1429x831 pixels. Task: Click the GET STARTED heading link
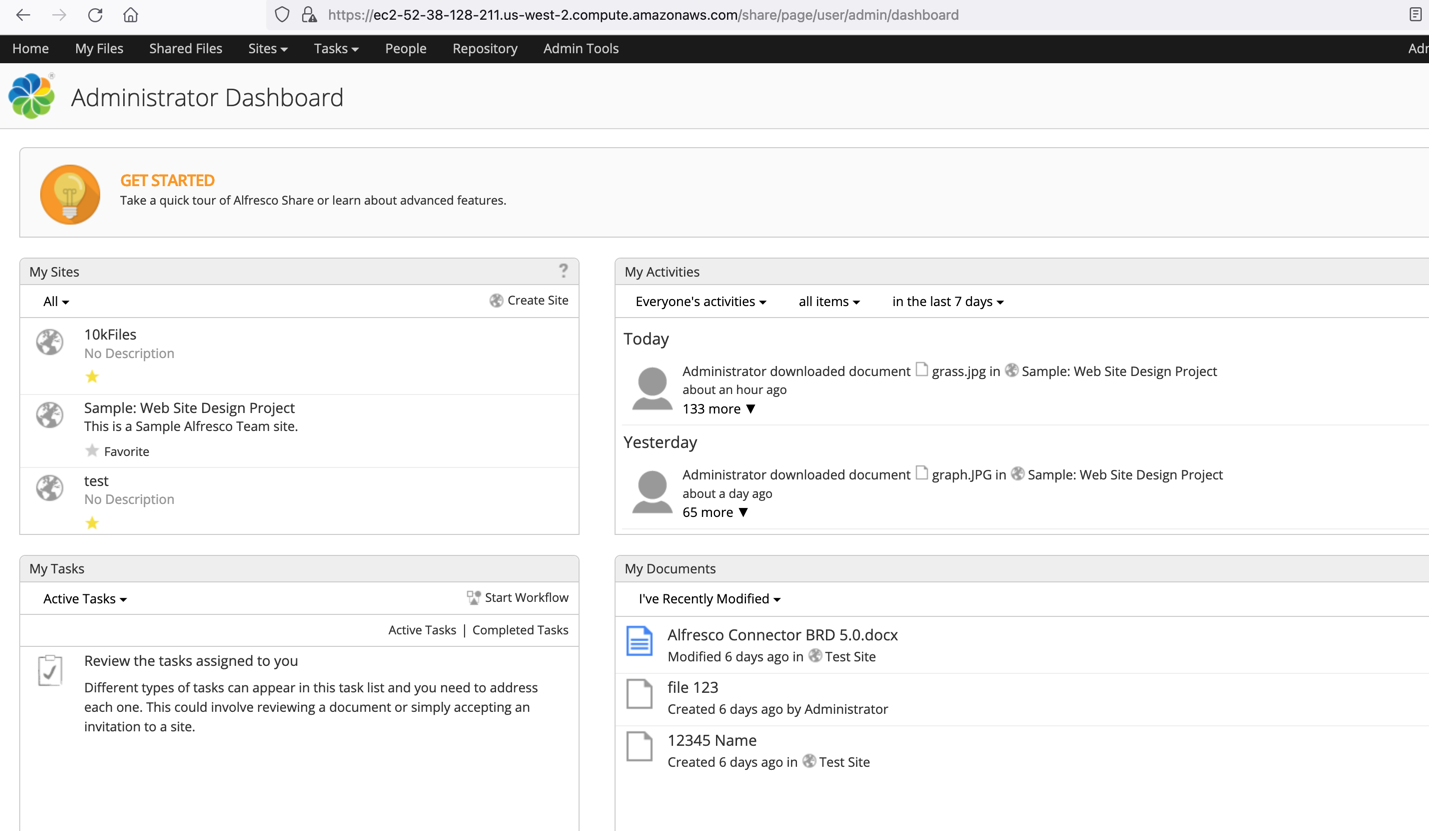(x=167, y=180)
